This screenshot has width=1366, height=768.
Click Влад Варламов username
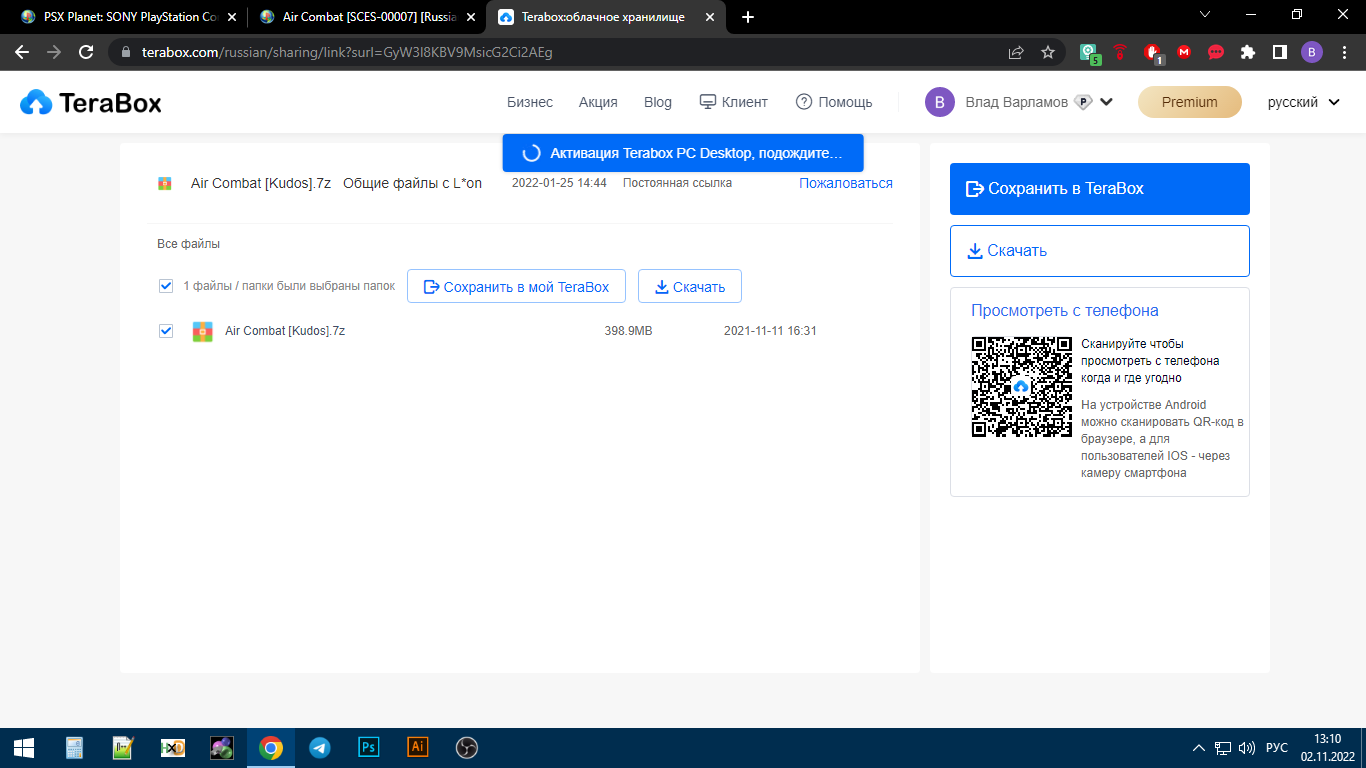pyautogui.click(x=1016, y=102)
